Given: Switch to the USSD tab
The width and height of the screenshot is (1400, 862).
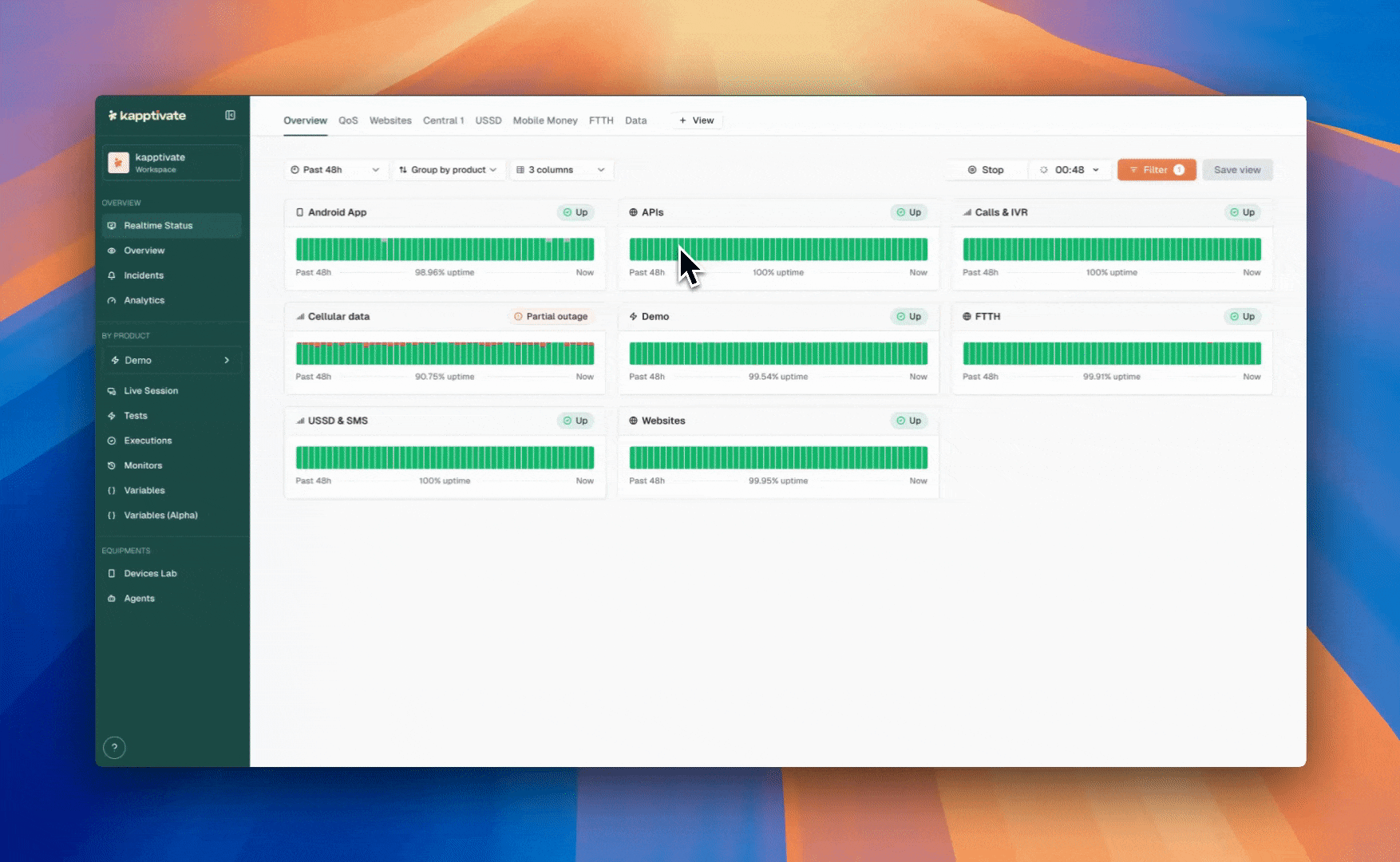Looking at the screenshot, I should coord(488,121).
